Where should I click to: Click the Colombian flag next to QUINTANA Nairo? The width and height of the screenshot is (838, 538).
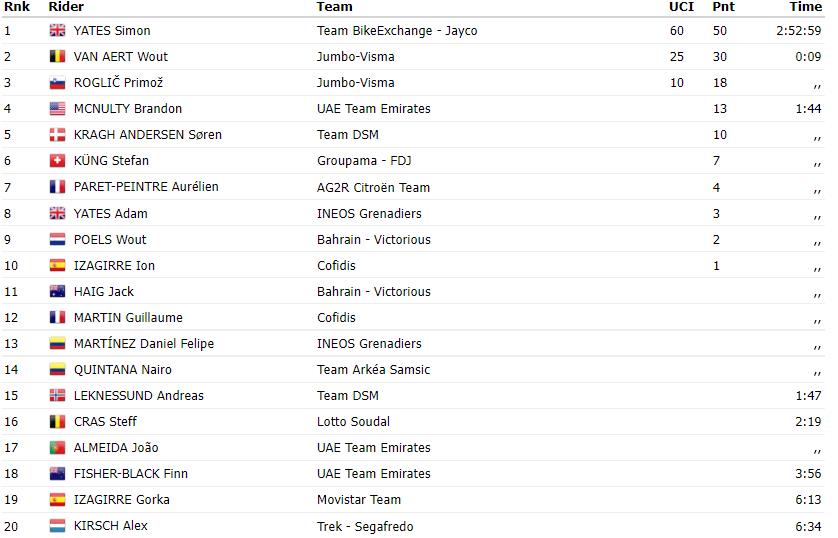click(x=57, y=370)
